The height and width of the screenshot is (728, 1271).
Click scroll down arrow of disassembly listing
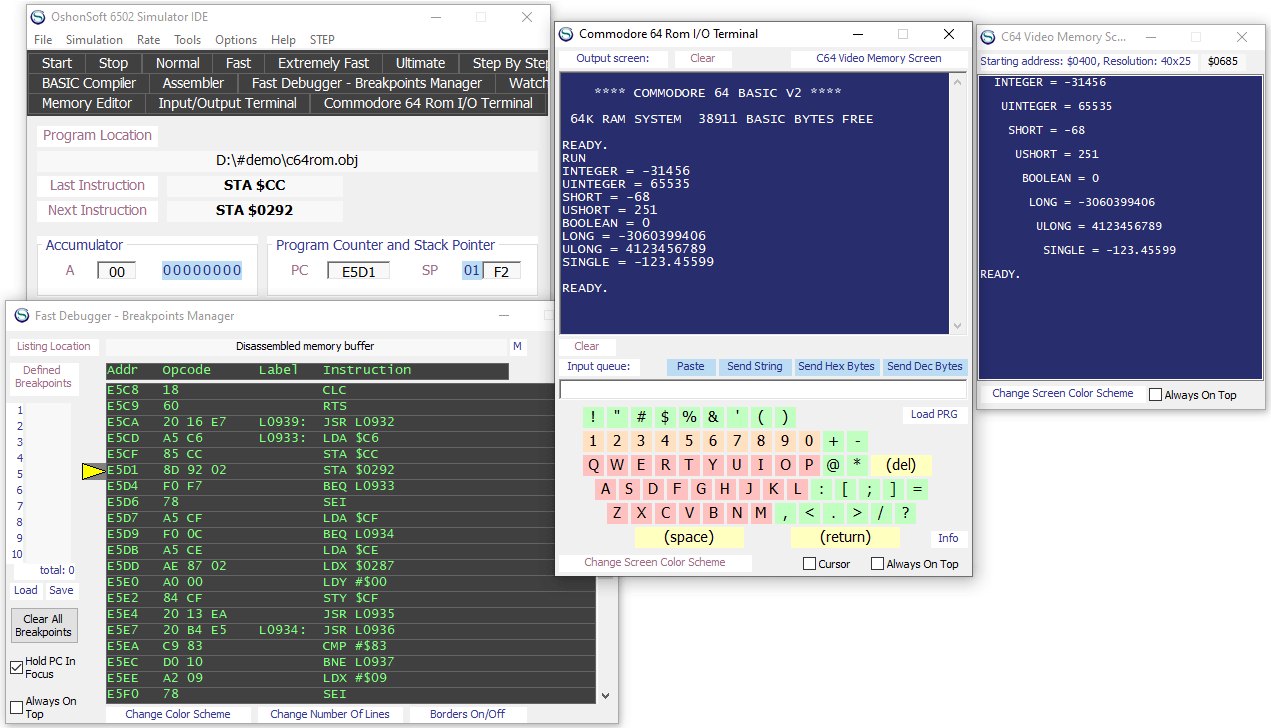pos(604,695)
